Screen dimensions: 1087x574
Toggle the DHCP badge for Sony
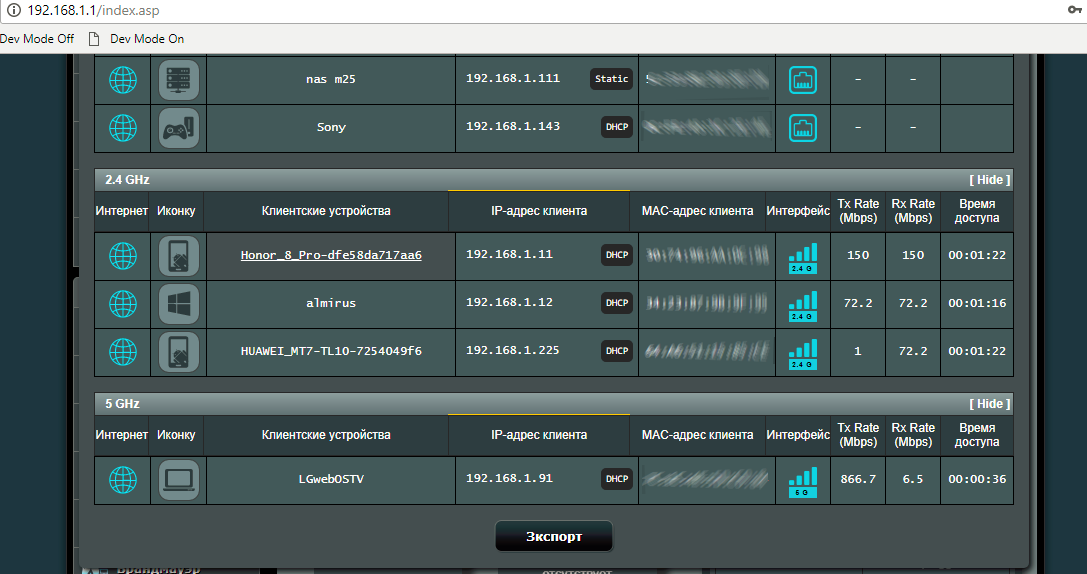pos(617,127)
